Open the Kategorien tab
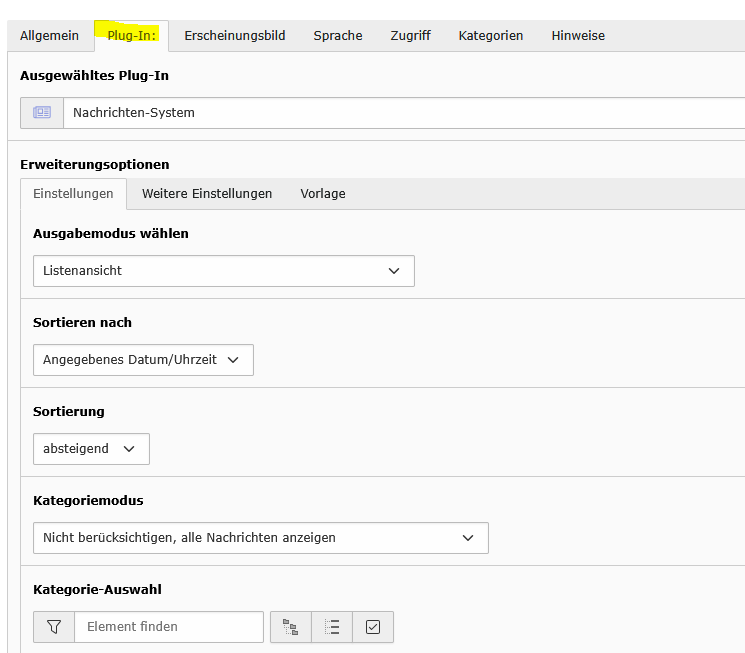745x653 pixels. tap(491, 36)
